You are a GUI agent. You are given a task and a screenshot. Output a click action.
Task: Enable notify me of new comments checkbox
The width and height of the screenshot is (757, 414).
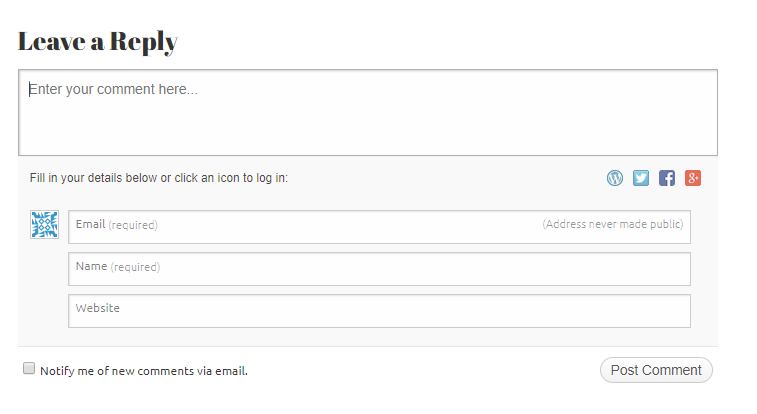point(29,369)
